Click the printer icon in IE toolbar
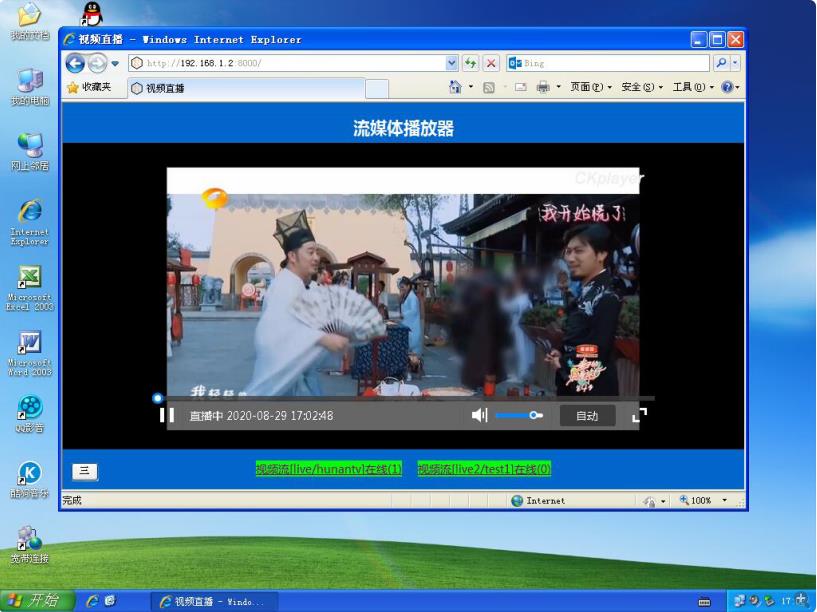This screenshot has height=612, width=817. pos(543,88)
